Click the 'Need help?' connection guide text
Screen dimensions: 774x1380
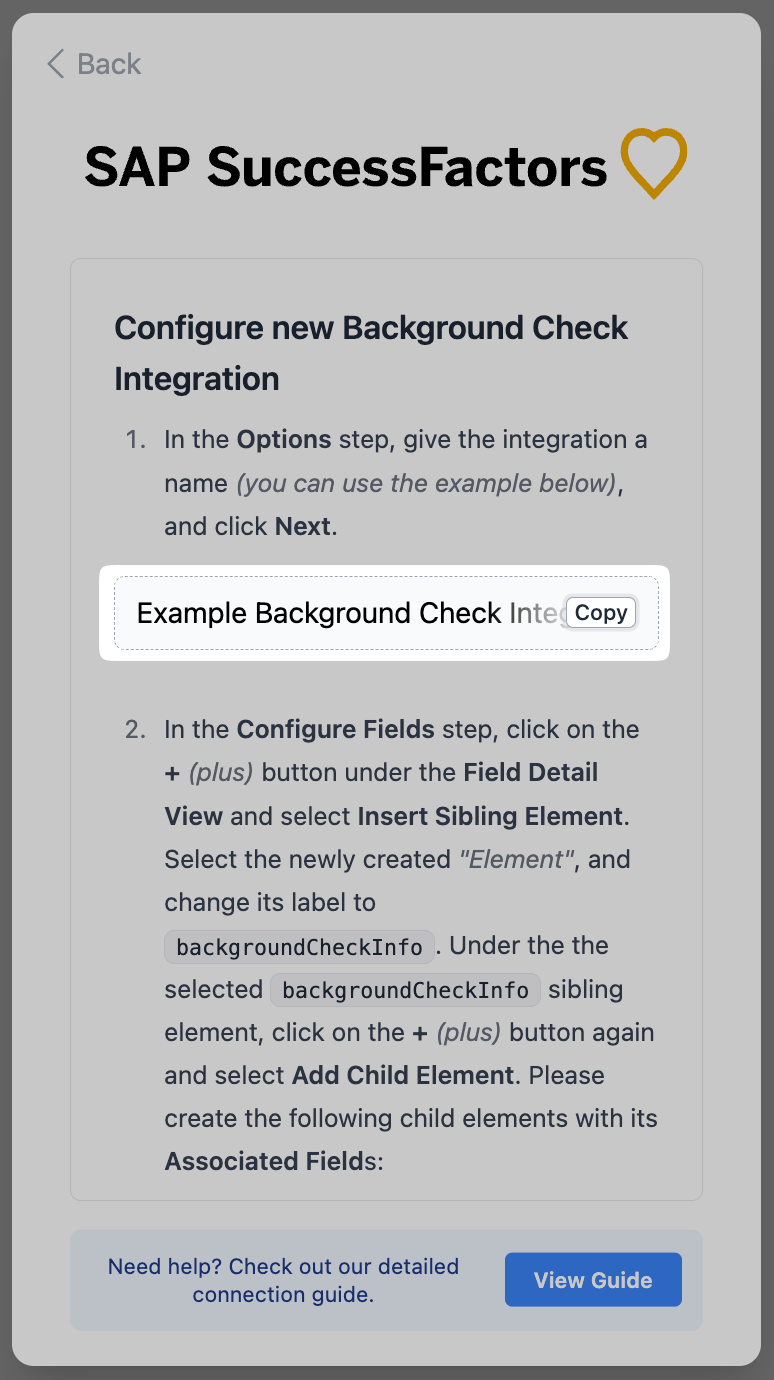coord(283,1280)
